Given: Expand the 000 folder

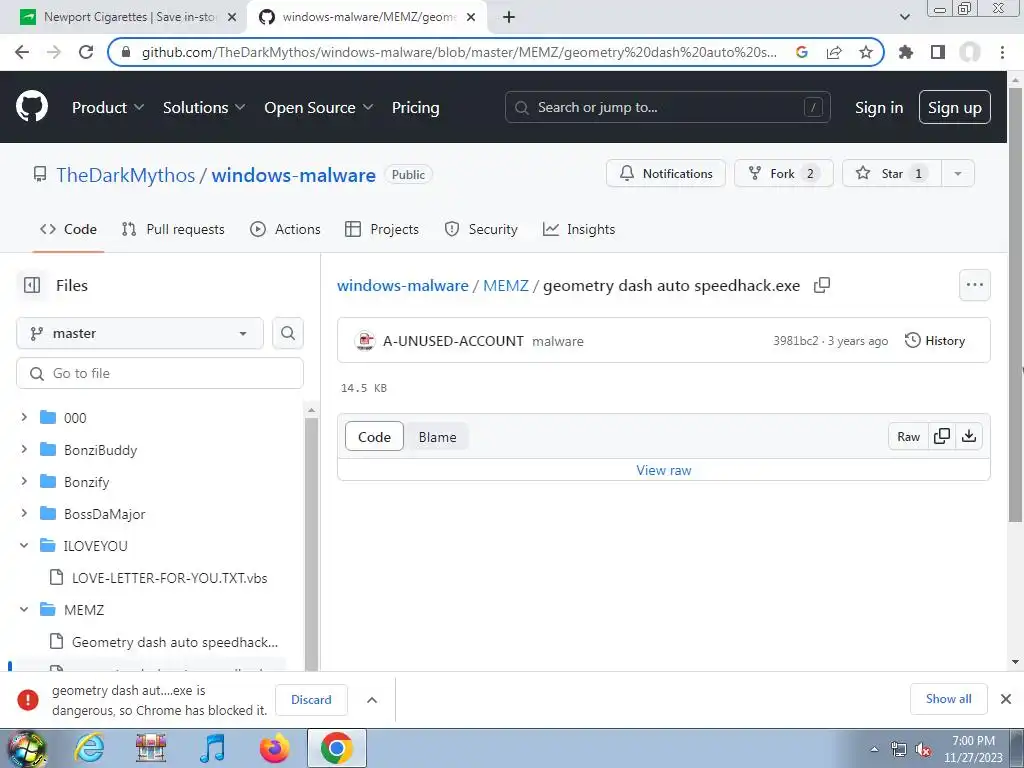Looking at the screenshot, I should click(x=24, y=417).
